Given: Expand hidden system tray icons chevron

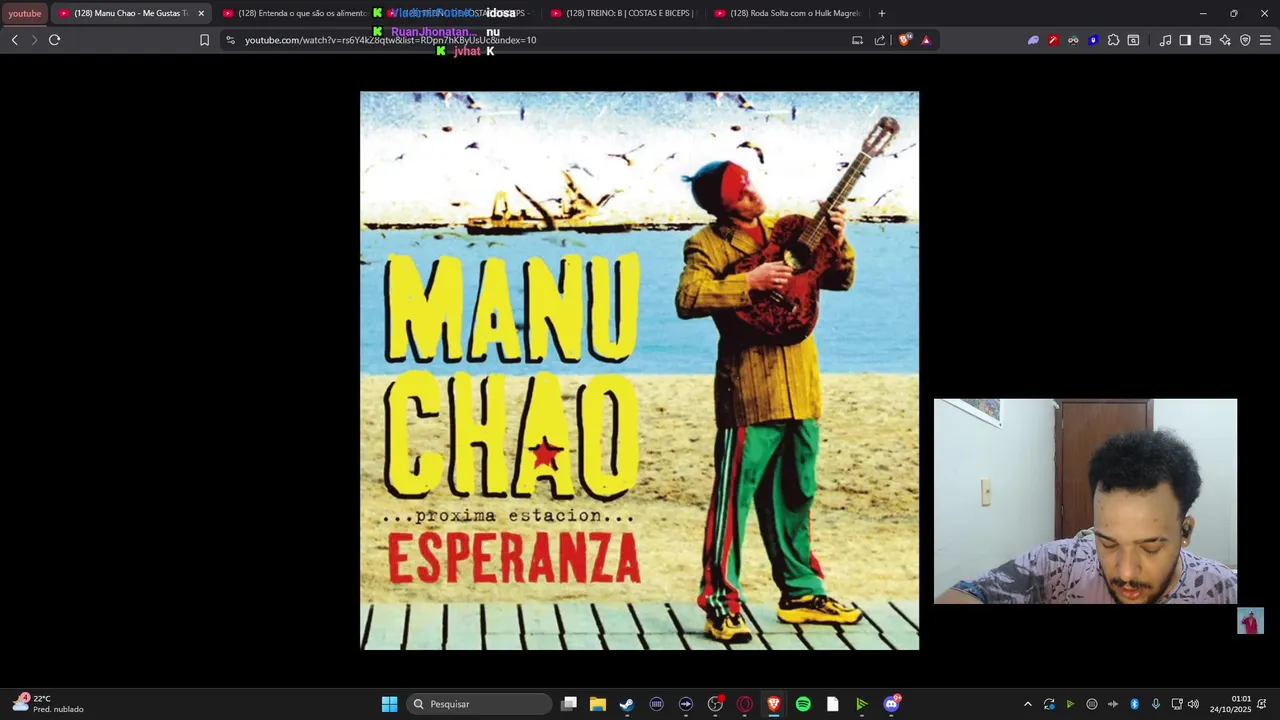Looking at the screenshot, I should pyautogui.click(x=1027, y=704).
